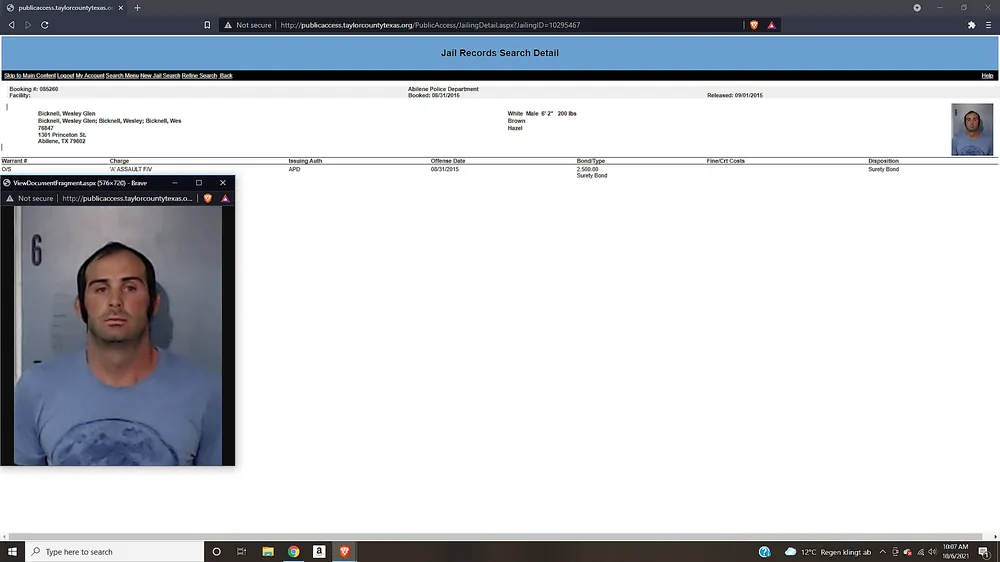
Task: Click the browser back arrow button
Action: [12, 25]
